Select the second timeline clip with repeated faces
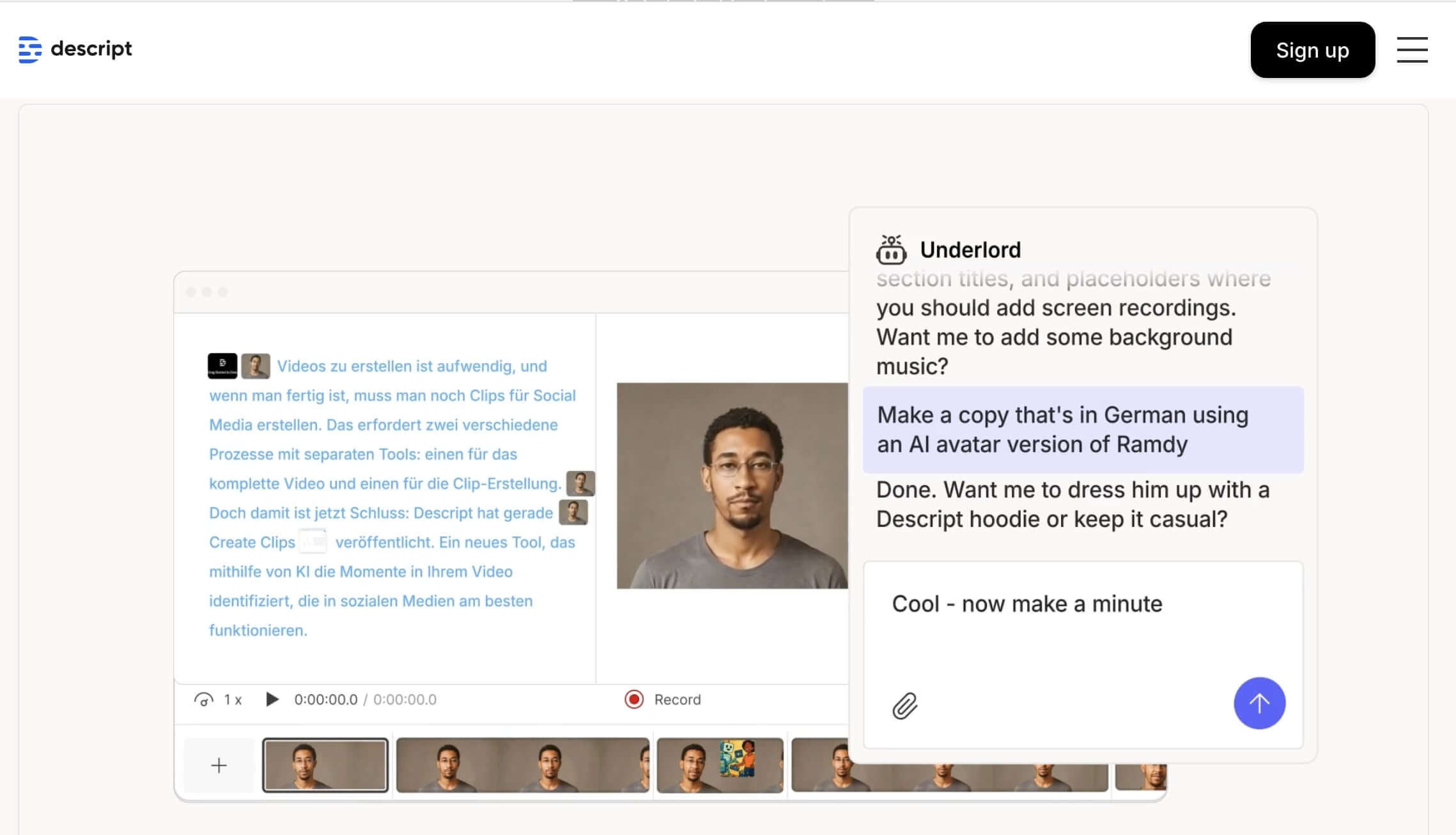This screenshot has height=835, width=1456. [523, 765]
